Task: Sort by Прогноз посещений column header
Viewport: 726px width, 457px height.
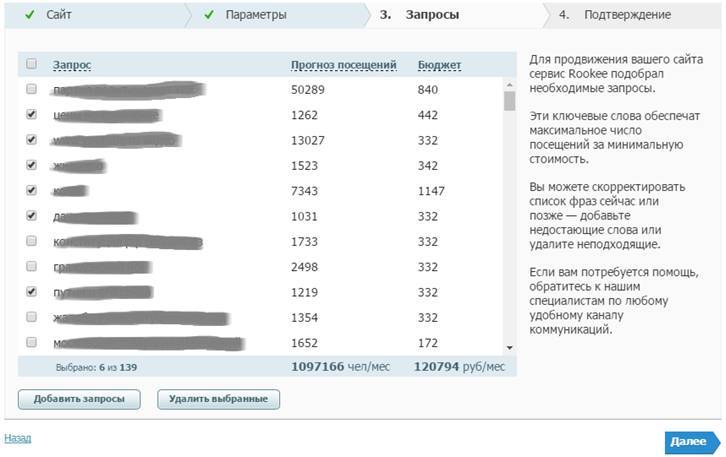Action: [x=343, y=65]
